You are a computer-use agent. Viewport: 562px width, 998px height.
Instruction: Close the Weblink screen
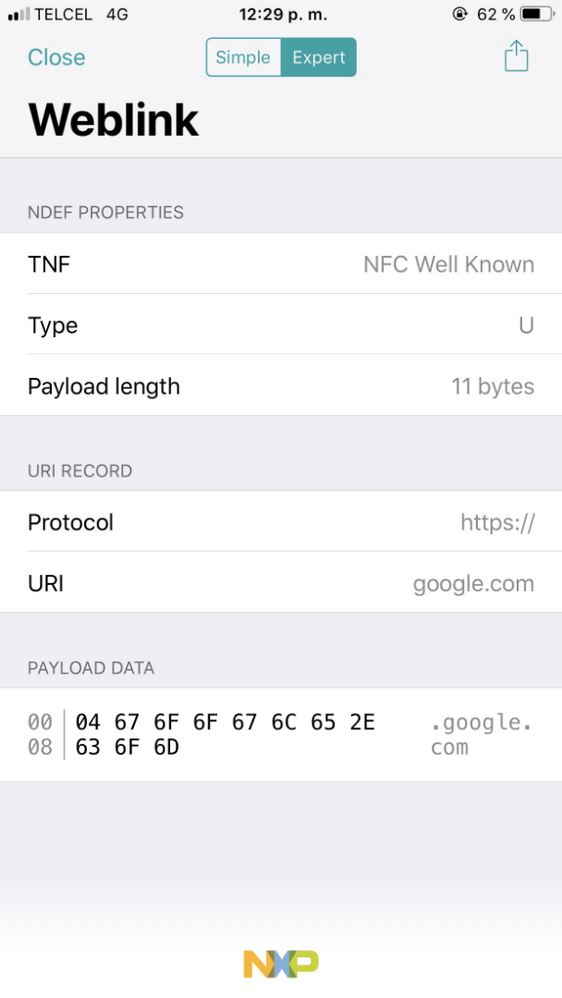57,57
